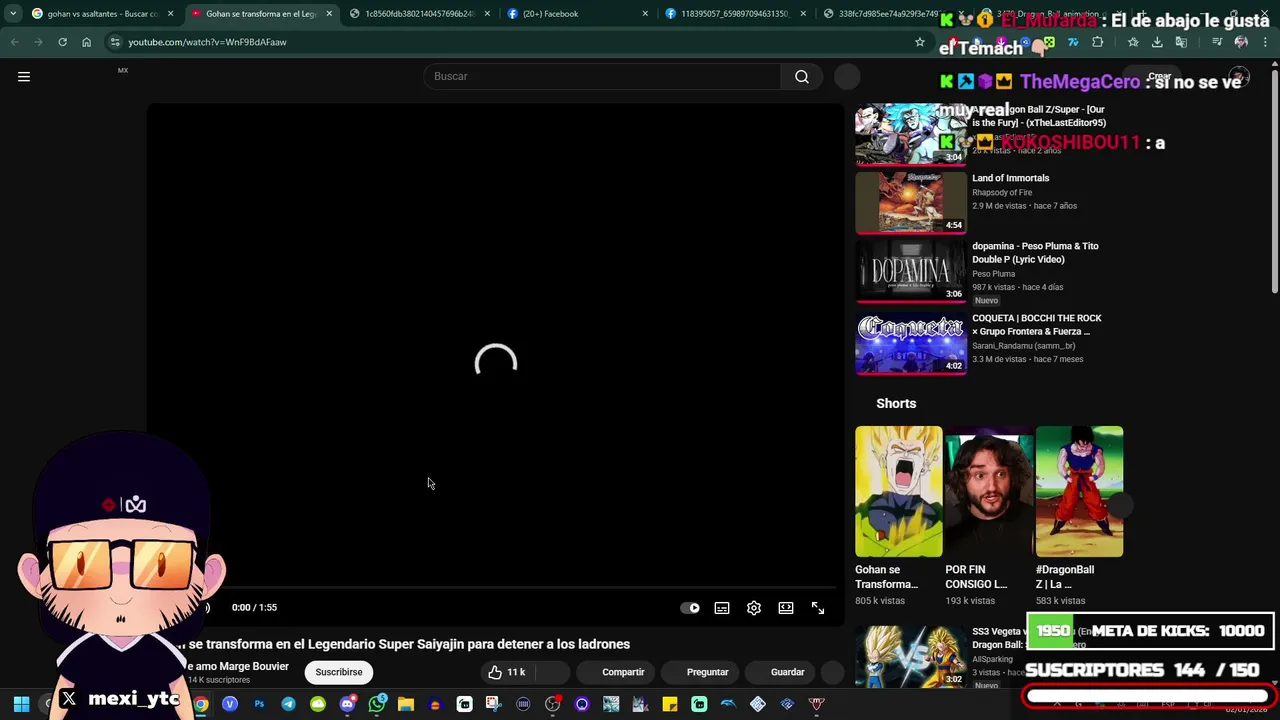Open the Chrome downloads icon

(x=1157, y=42)
